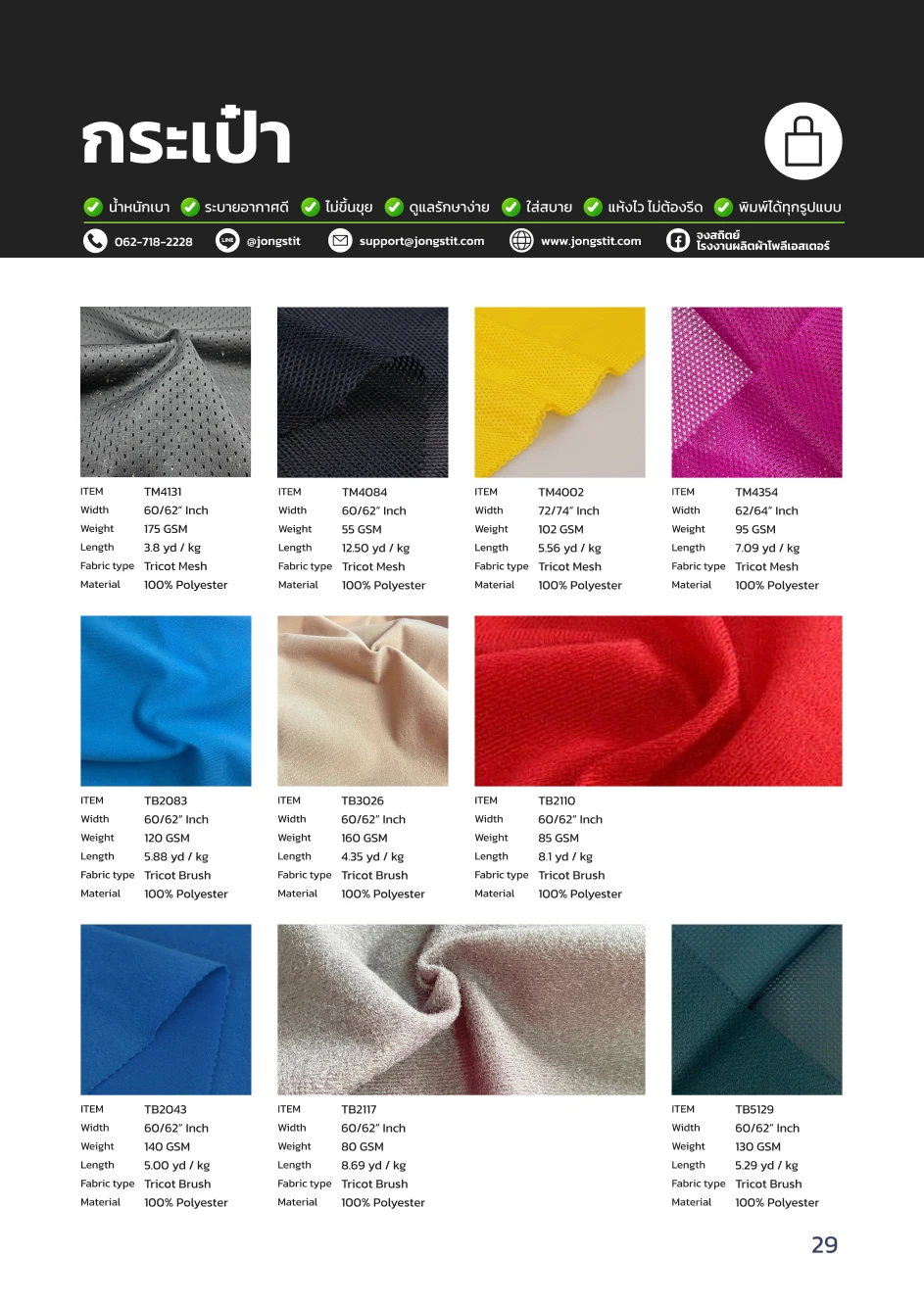Select the light blue TB2083 fabric photo
Image resolution: width=924 pixels, height=1306 pixels.
[166, 701]
